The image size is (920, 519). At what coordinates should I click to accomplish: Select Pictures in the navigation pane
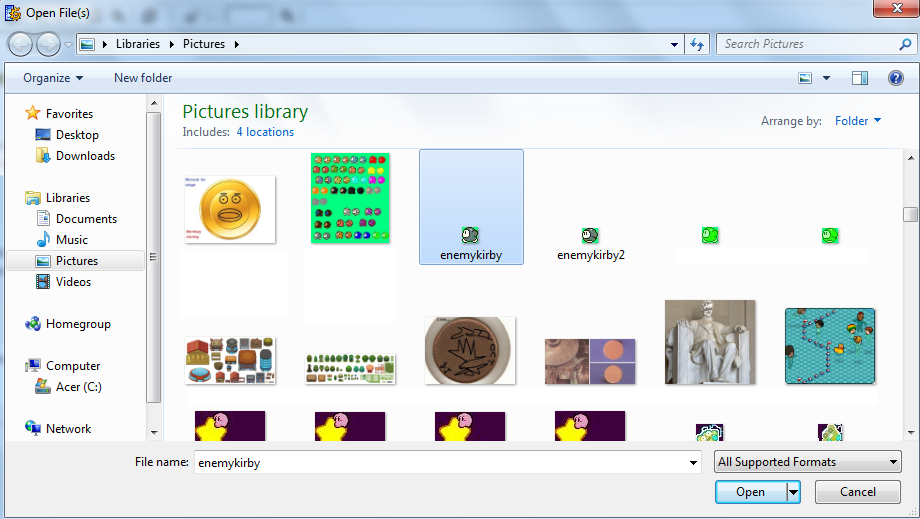[75, 261]
